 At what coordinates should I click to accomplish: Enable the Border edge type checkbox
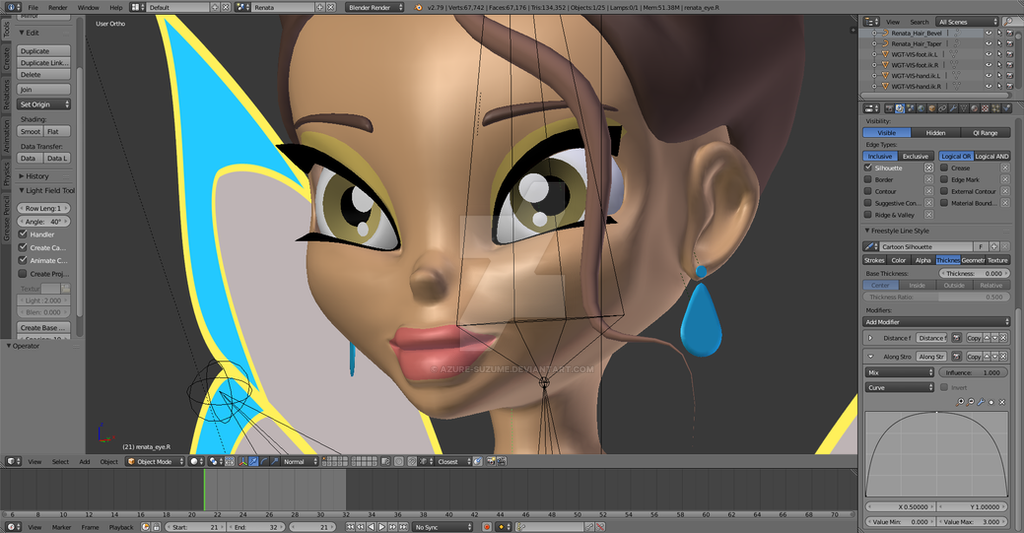tap(868, 180)
